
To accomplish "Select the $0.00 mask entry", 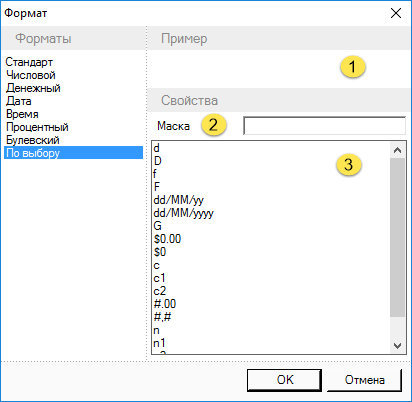I will click(x=167, y=239).
